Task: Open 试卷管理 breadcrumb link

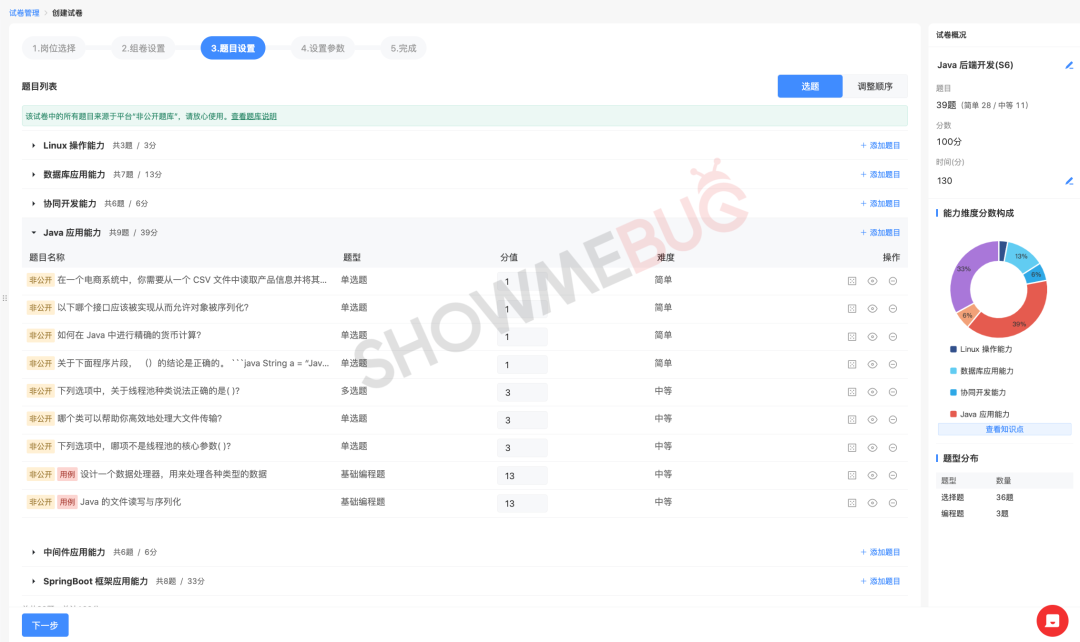Action: tap(24, 13)
